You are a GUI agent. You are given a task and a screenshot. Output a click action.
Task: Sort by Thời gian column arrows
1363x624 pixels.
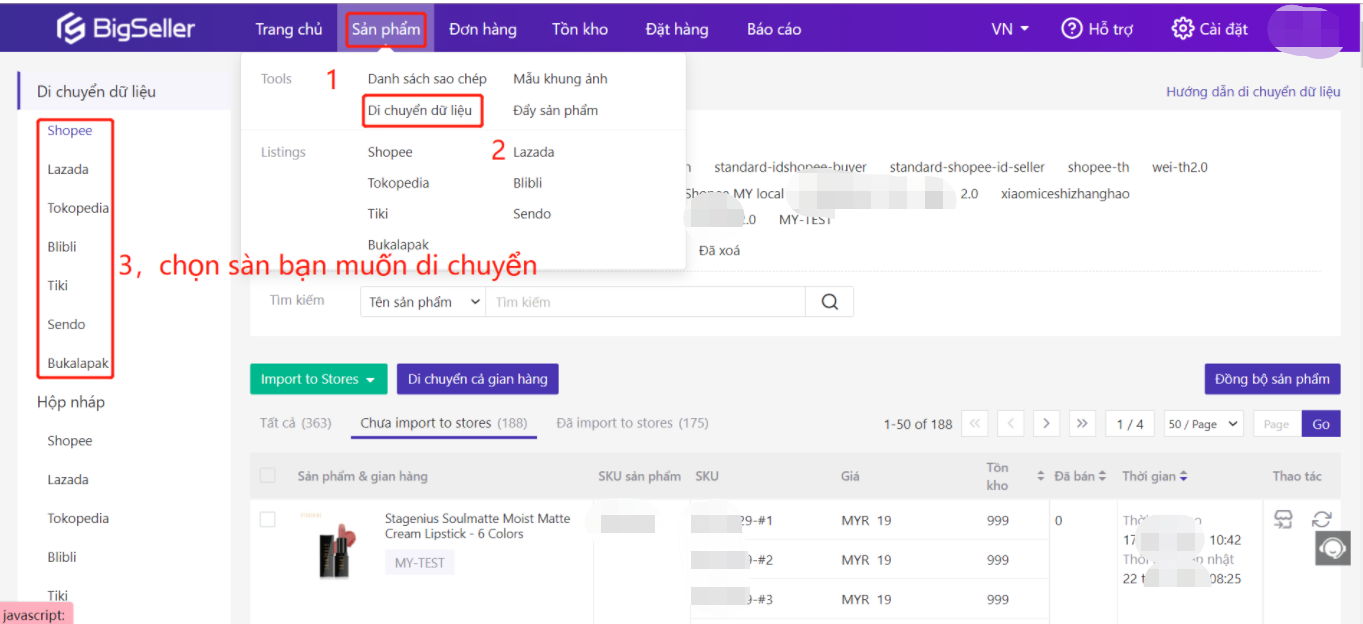(x=1184, y=477)
